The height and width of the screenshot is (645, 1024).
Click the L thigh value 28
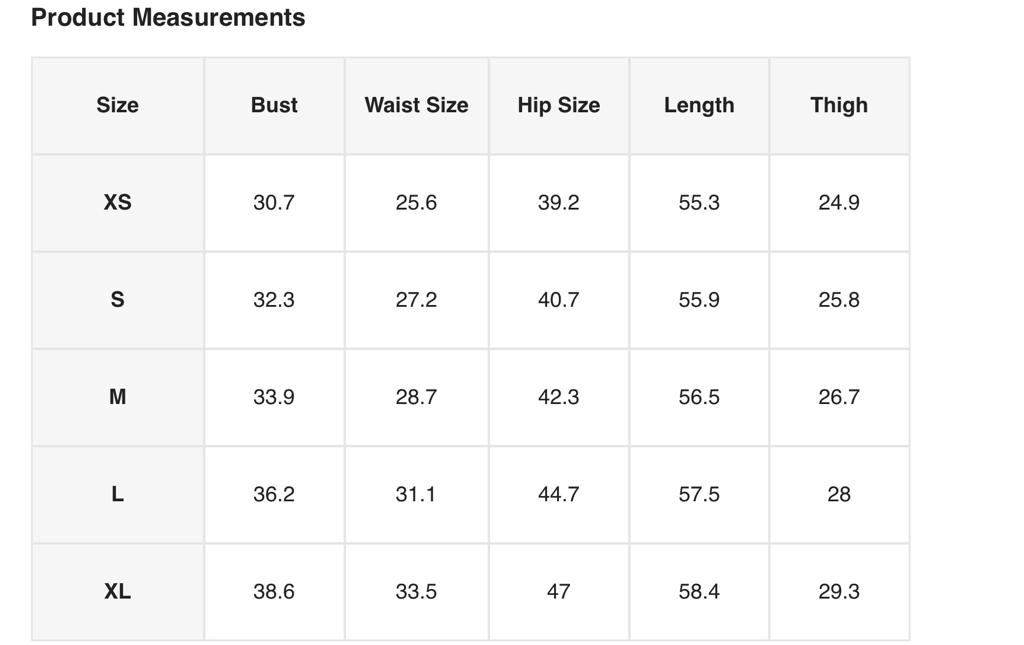point(839,494)
